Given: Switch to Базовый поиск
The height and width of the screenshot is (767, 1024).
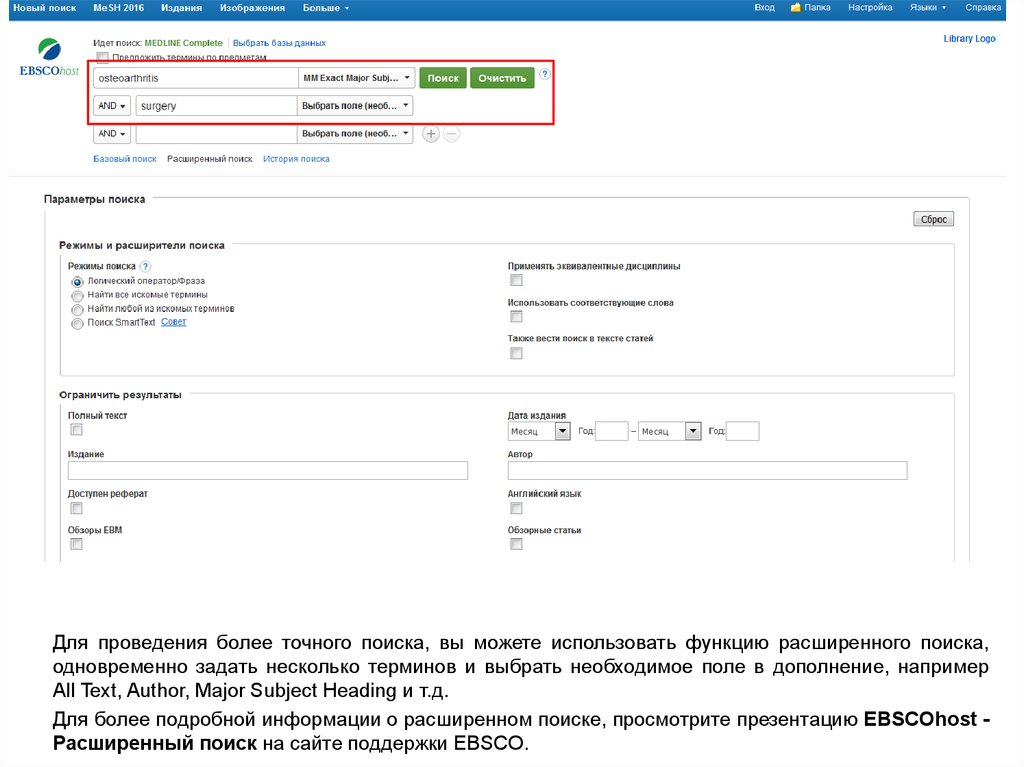Looking at the screenshot, I should pos(125,159).
